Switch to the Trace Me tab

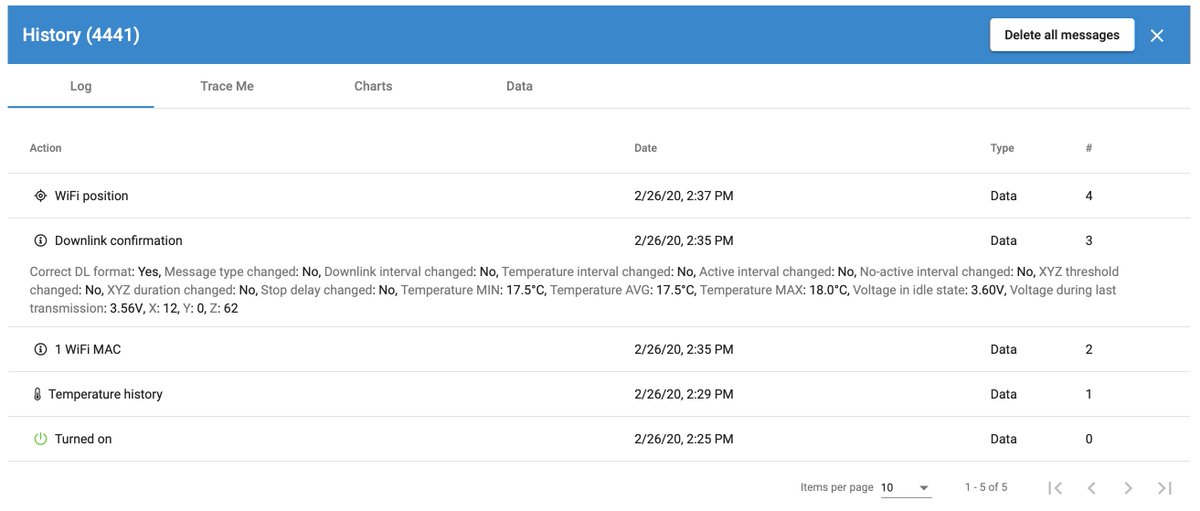pyautogui.click(x=227, y=86)
